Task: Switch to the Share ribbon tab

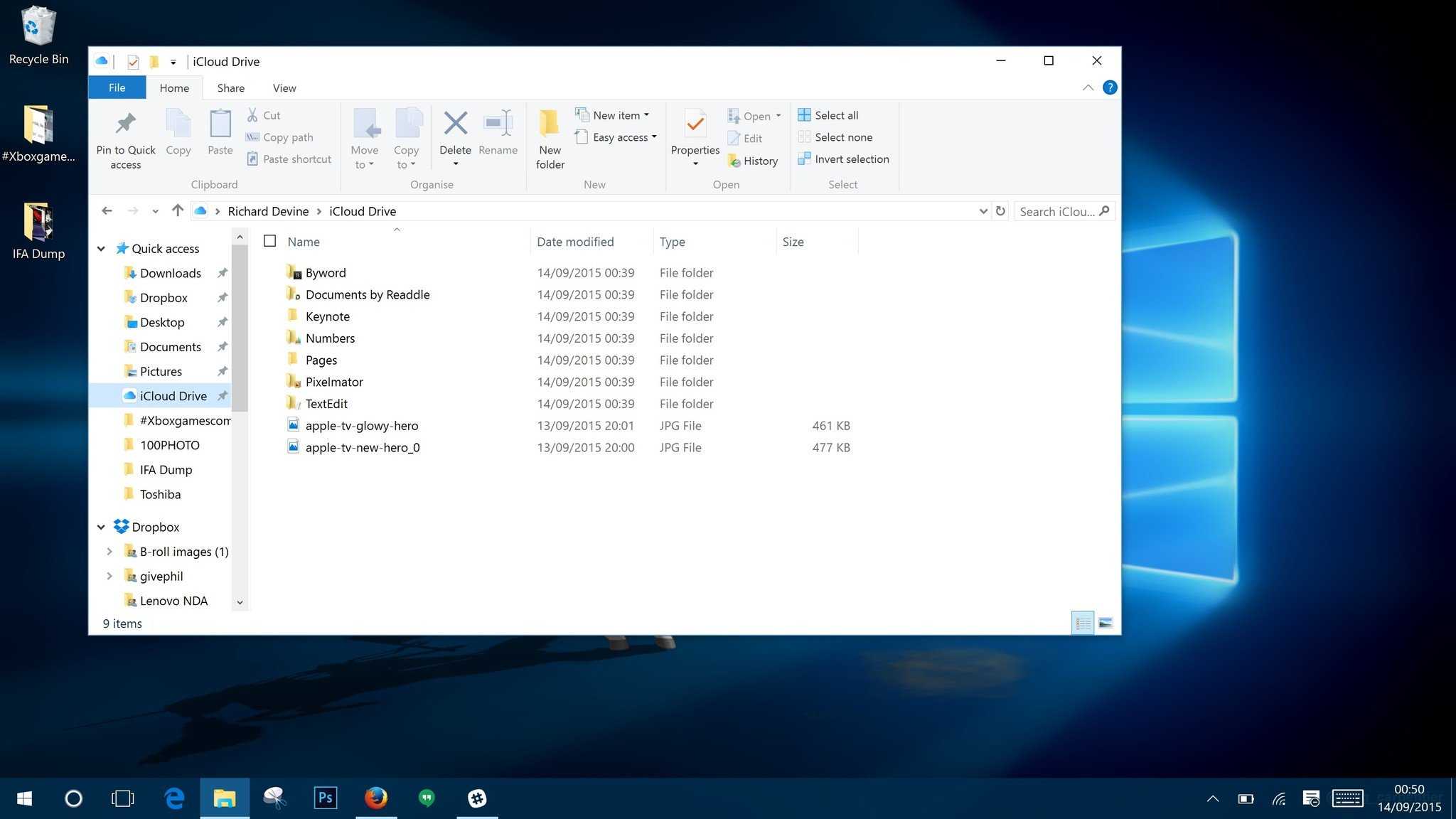Action: point(230,87)
